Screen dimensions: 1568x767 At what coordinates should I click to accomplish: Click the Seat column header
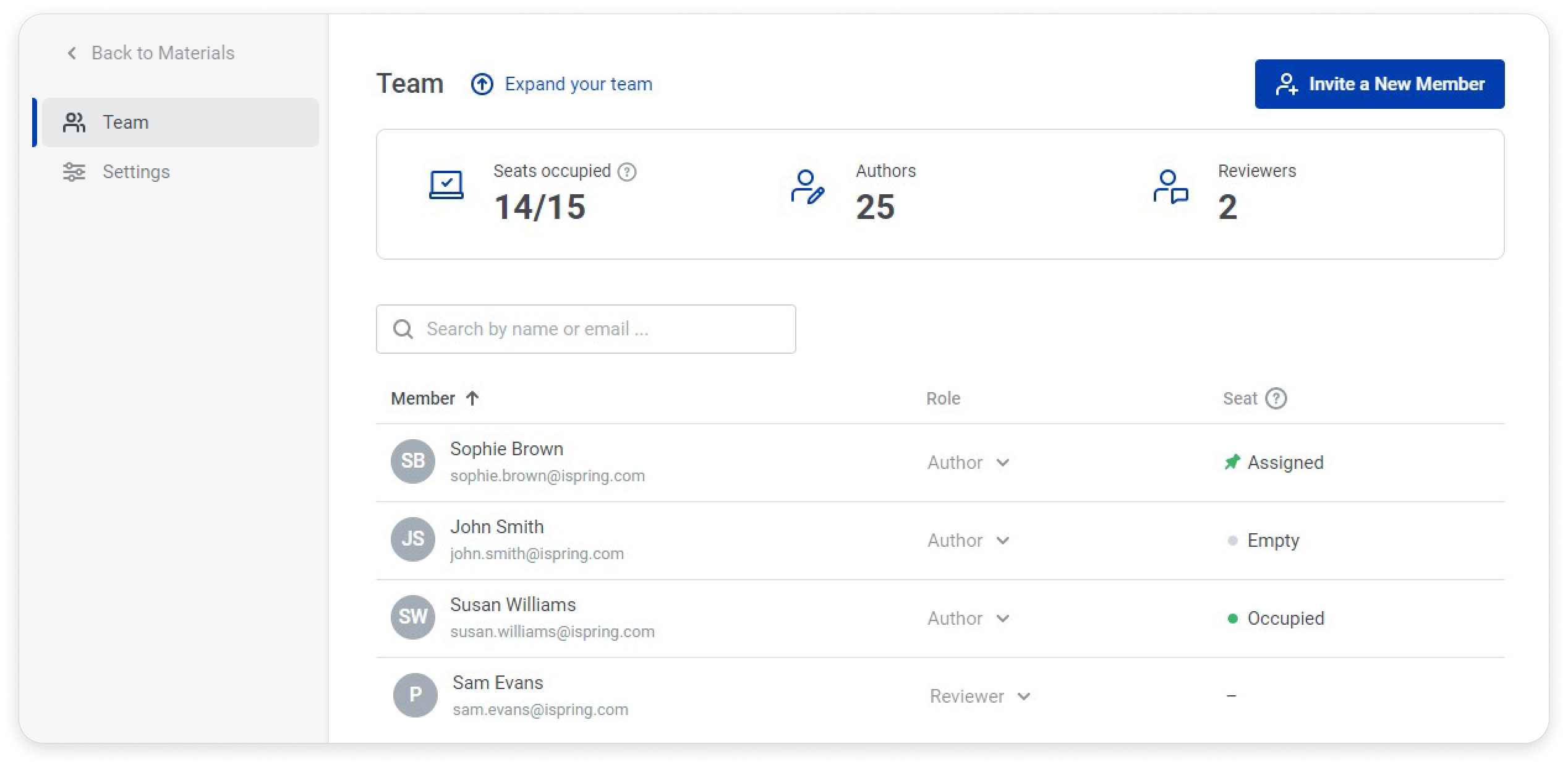point(1240,398)
